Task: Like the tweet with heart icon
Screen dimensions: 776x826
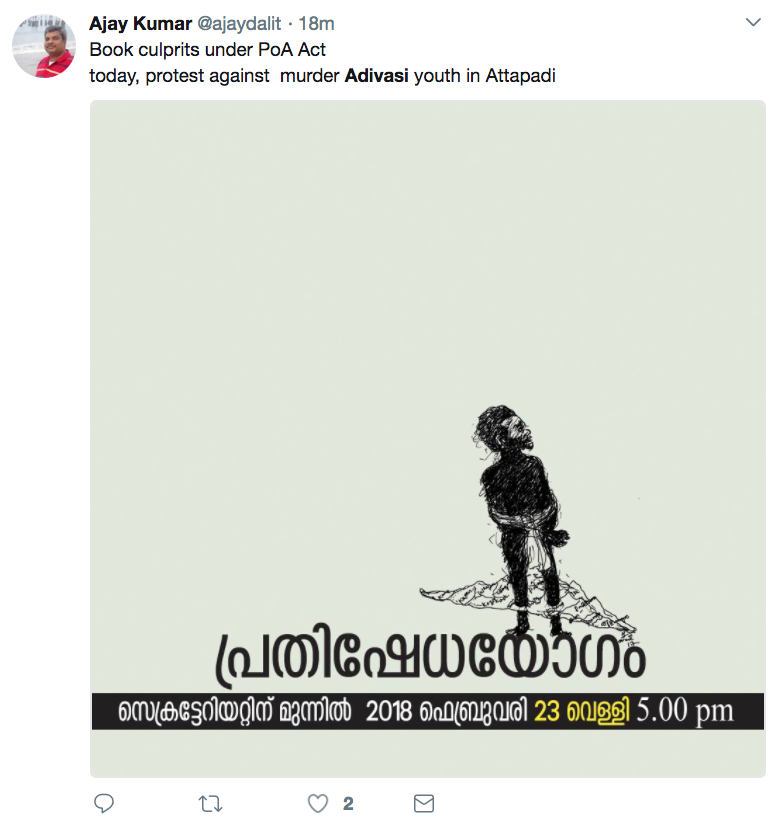Action: pos(318,803)
